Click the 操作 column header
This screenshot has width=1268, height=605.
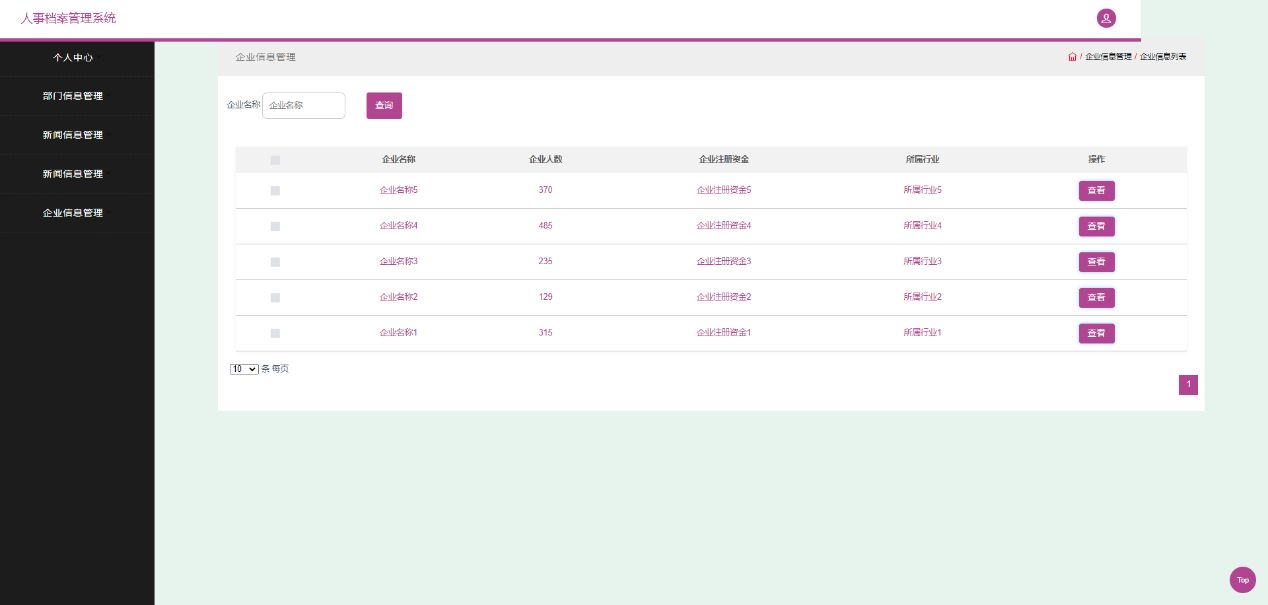[x=1096, y=160]
